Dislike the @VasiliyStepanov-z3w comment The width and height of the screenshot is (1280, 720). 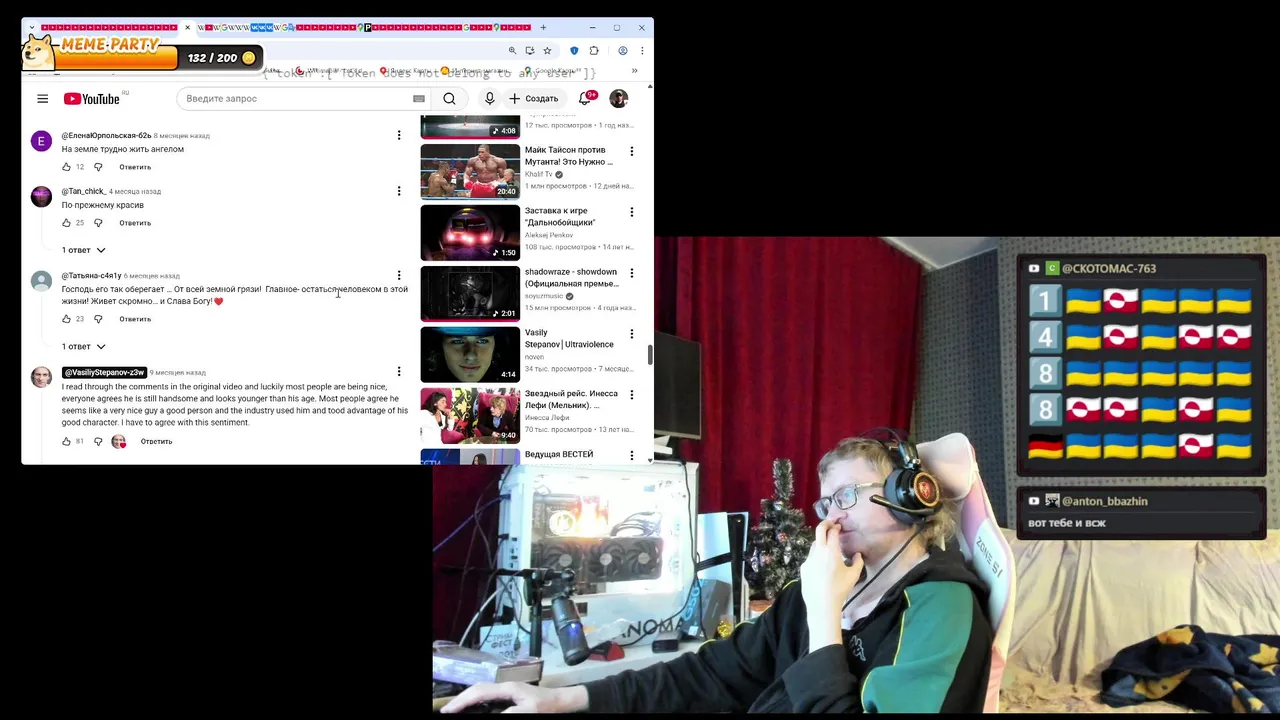[x=98, y=441]
